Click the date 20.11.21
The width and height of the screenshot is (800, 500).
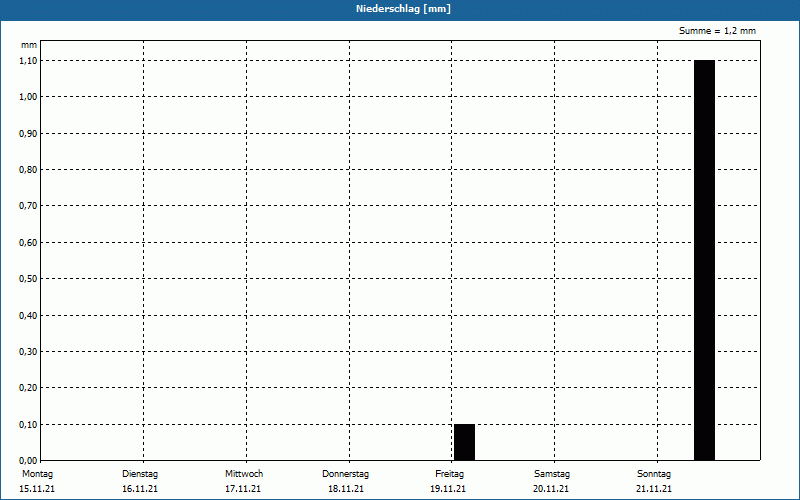[x=551, y=489]
